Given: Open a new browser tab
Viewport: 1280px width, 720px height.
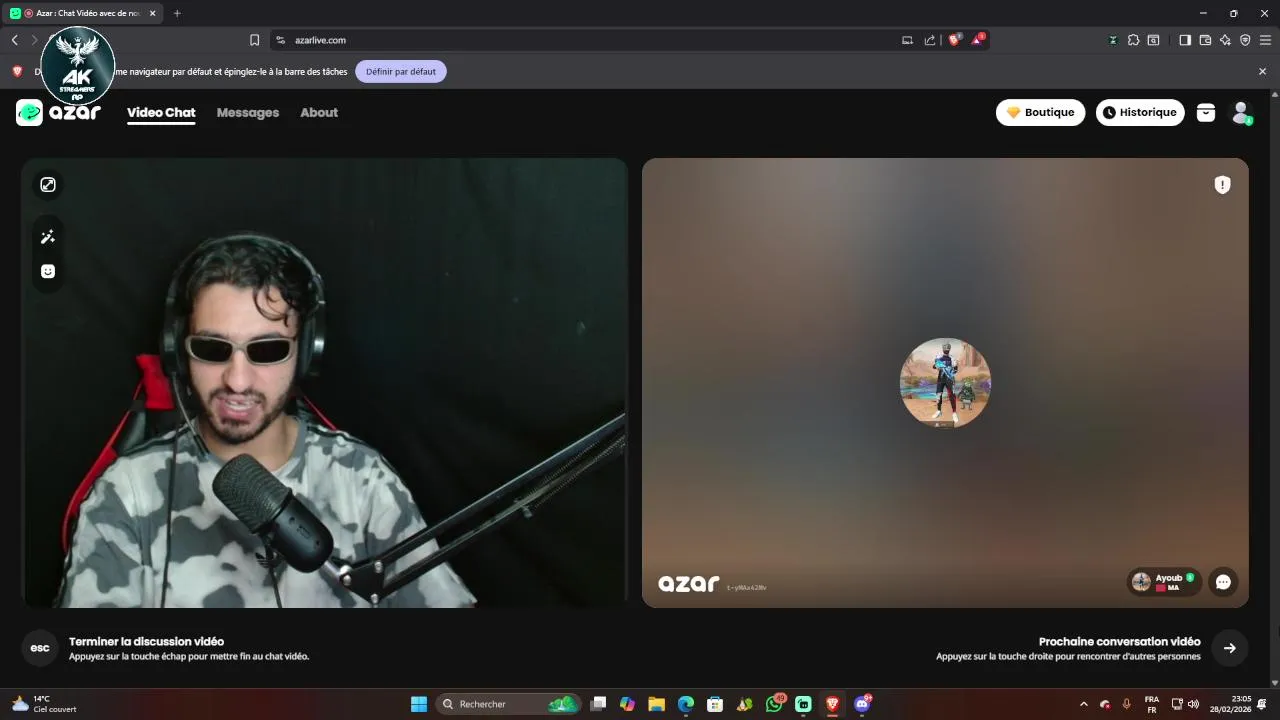Looking at the screenshot, I should pos(177,13).
